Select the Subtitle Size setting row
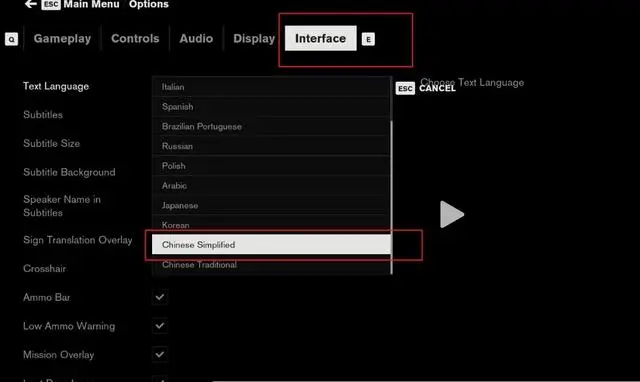 (51, 143)
